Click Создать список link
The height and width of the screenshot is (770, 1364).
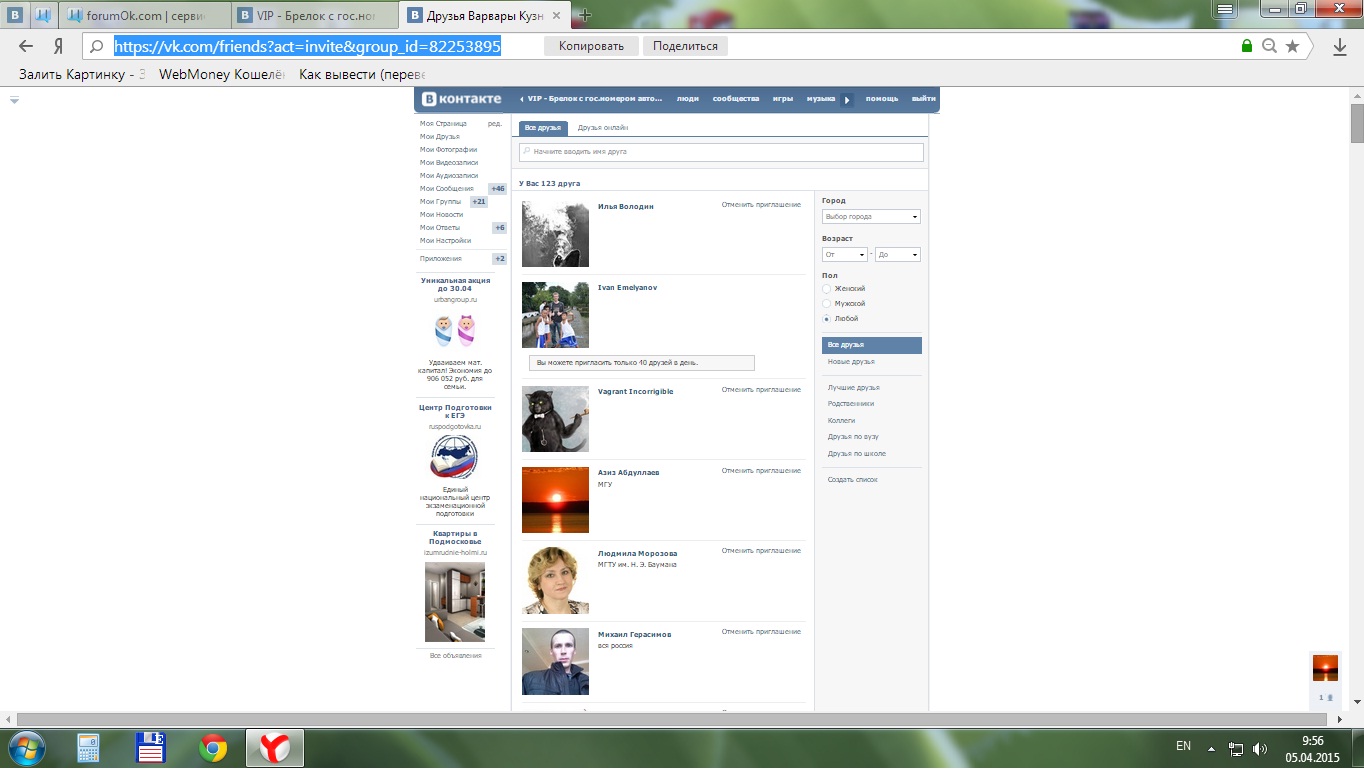(853, 480)
